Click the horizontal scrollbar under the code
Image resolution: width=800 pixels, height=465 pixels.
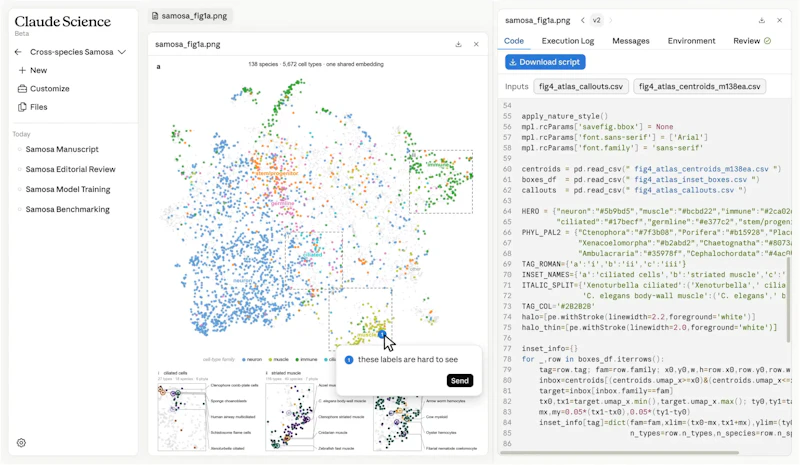coord(619,452)
